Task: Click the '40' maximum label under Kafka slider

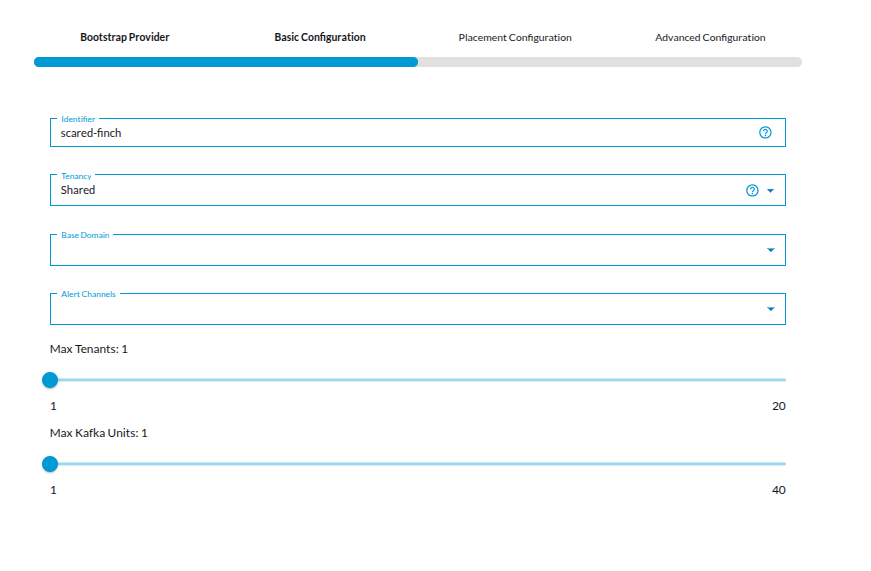Action: 778,490
